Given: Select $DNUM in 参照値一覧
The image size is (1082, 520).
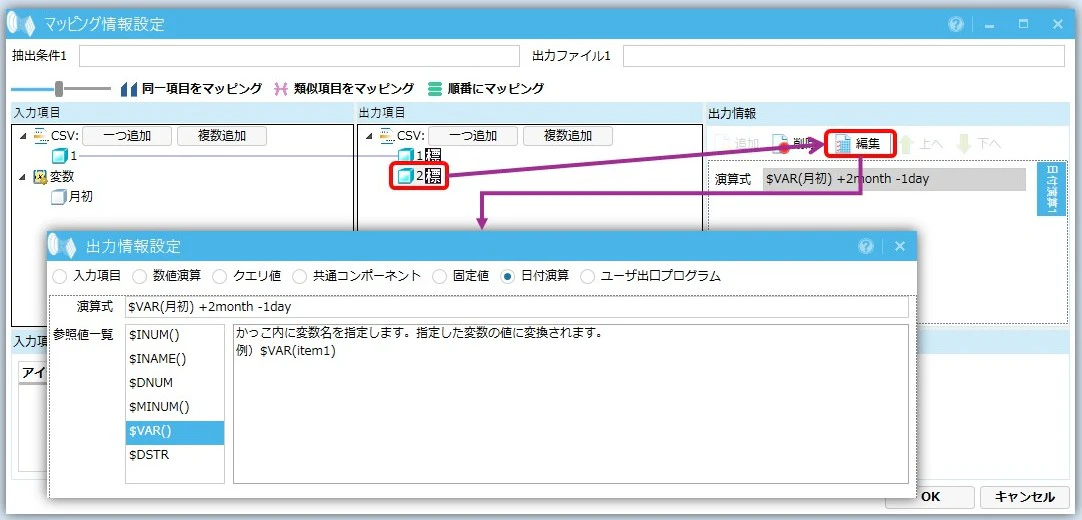Looking at the screenshot, I should [175, 383].
